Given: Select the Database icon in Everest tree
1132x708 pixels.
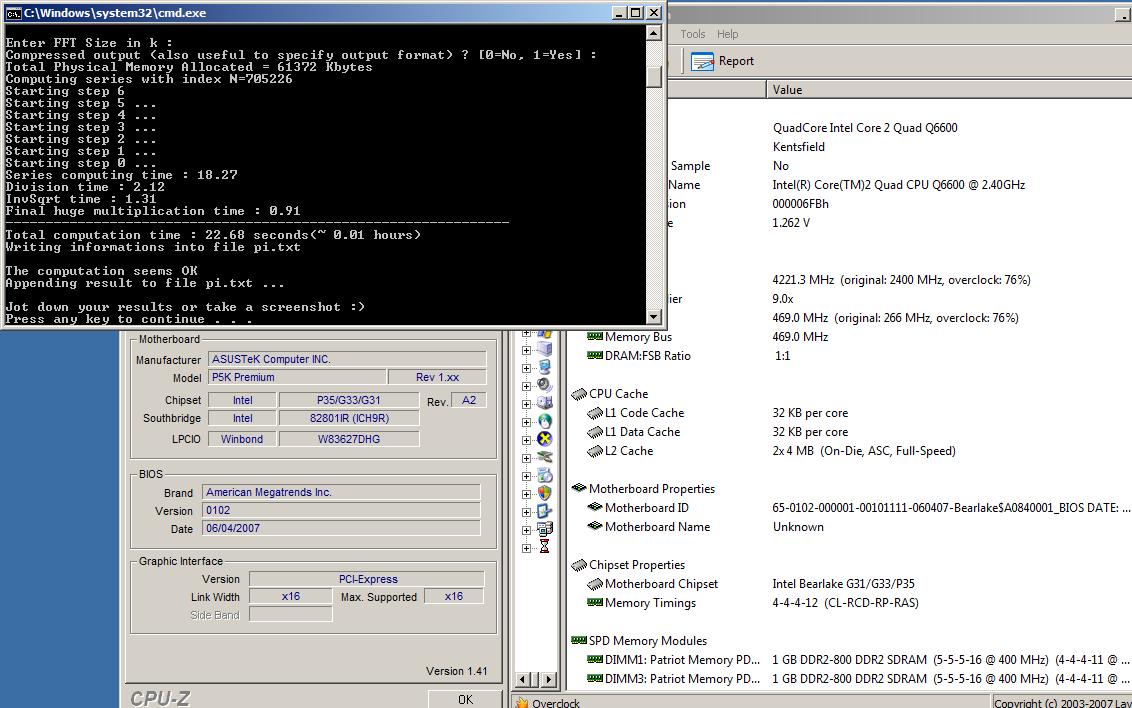Looking at the screenshot, I should point(544,530).
